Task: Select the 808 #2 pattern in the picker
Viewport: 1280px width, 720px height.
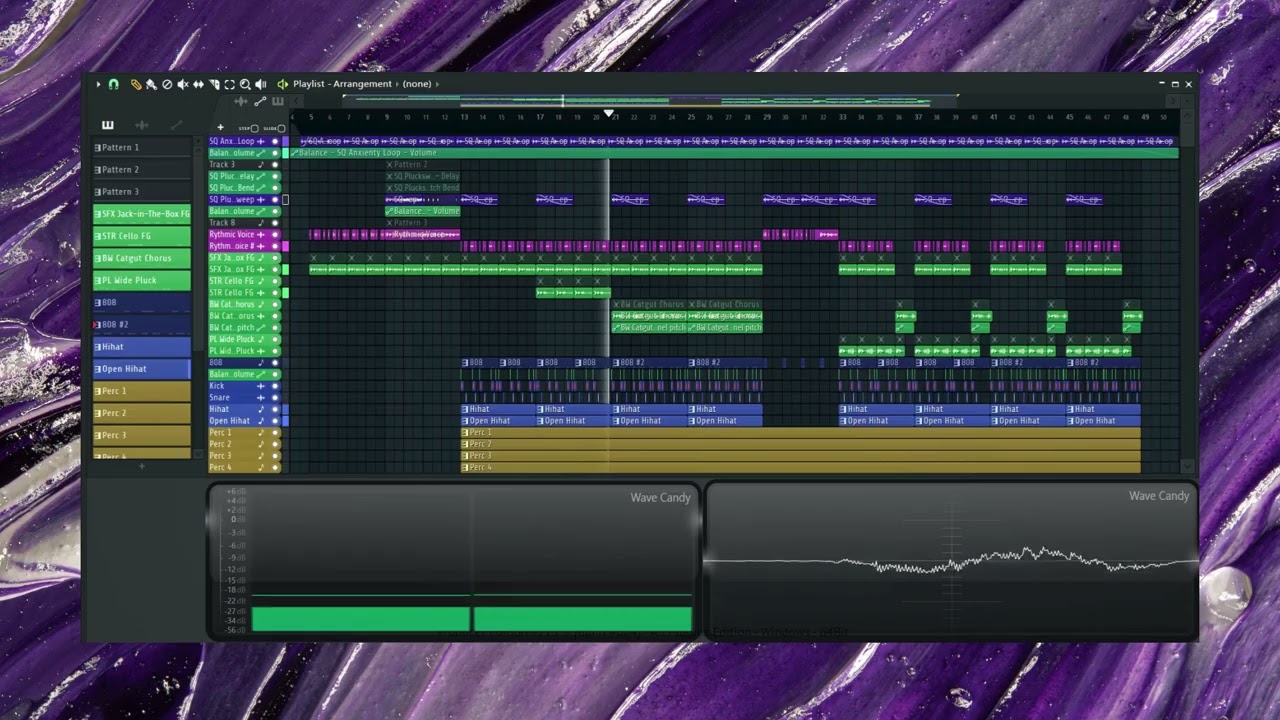Action: (x=142, y=324)
